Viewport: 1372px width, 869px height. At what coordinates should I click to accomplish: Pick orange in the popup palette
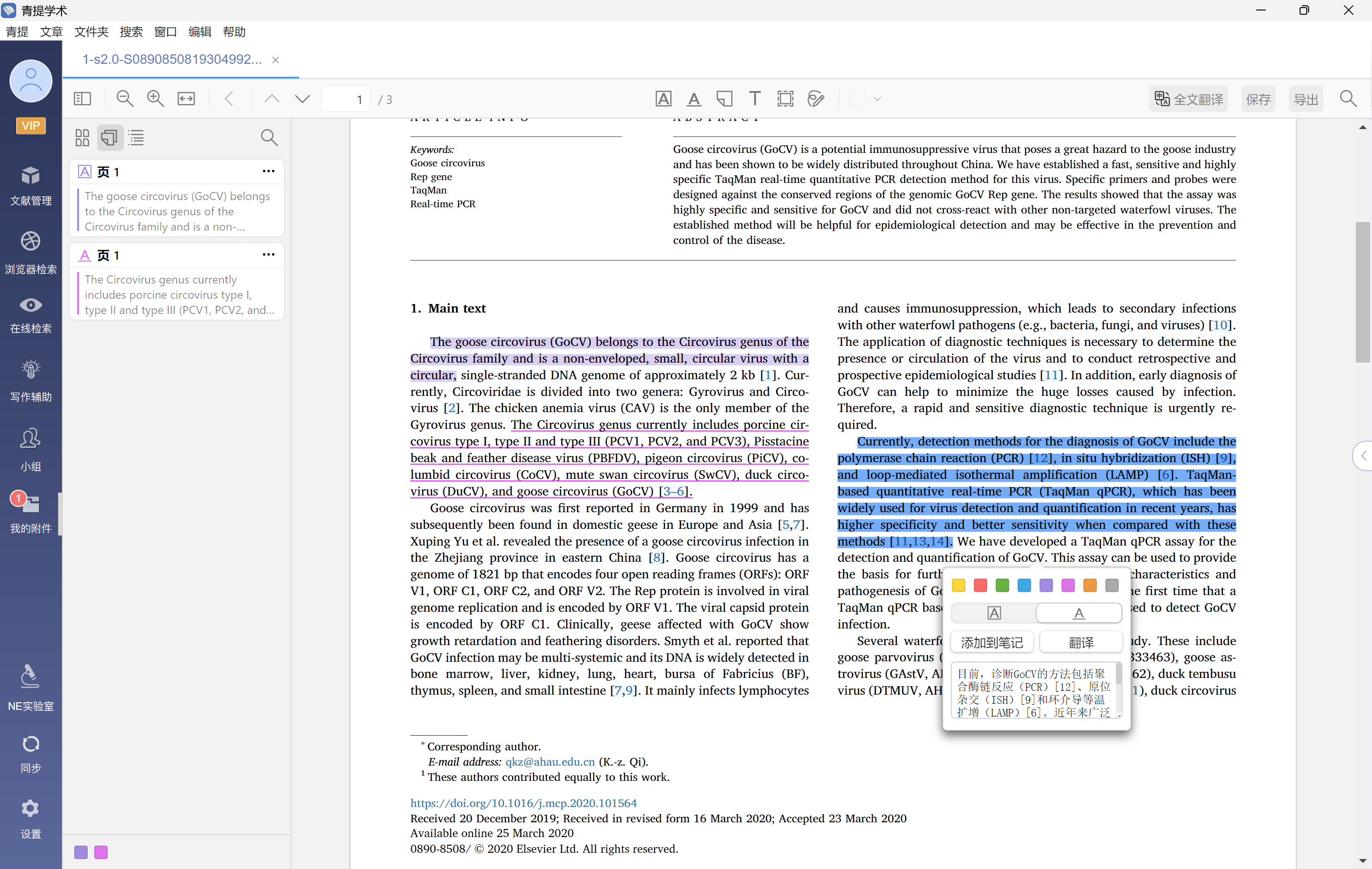point(1090,585)
